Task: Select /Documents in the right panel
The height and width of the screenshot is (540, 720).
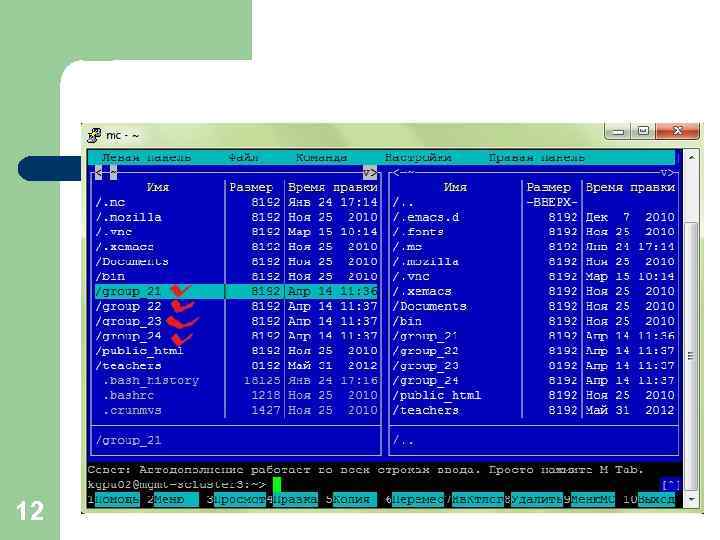Action: [534, 306]
